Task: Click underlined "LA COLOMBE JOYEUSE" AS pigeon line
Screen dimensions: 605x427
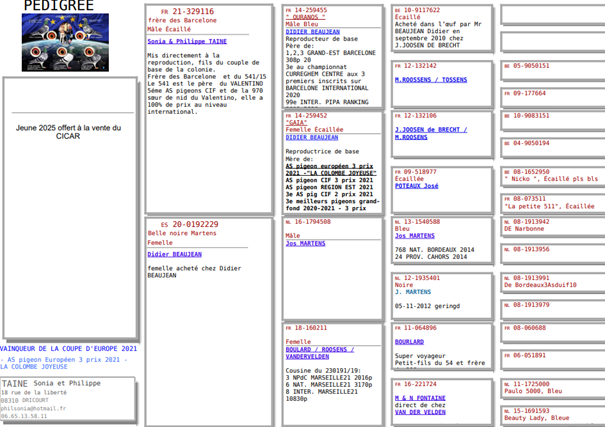Action: (331, 170)
